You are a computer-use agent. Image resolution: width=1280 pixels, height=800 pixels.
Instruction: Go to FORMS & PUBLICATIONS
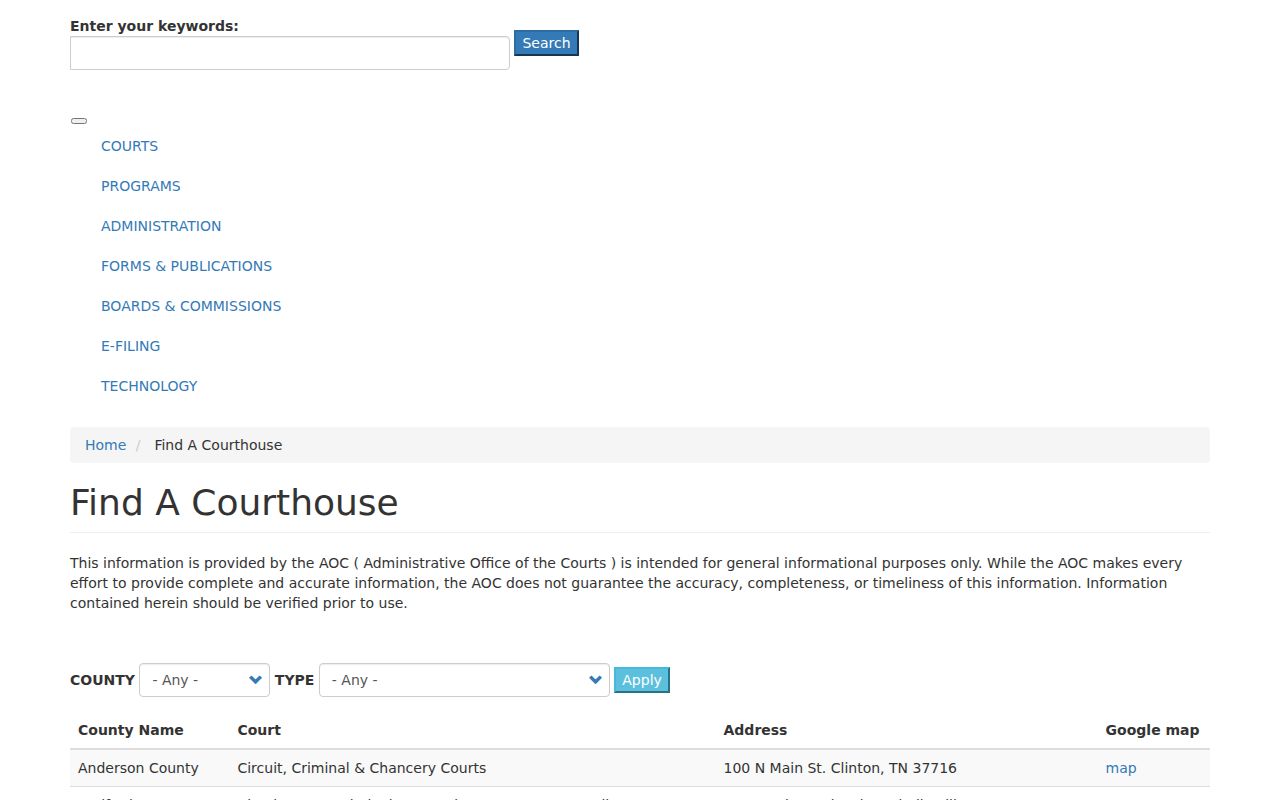point(186,266)
